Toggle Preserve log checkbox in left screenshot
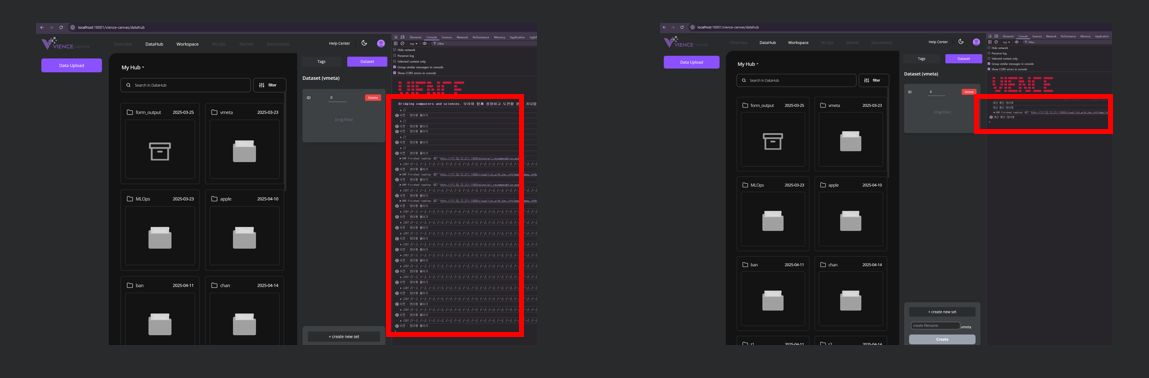 (394, 56)
